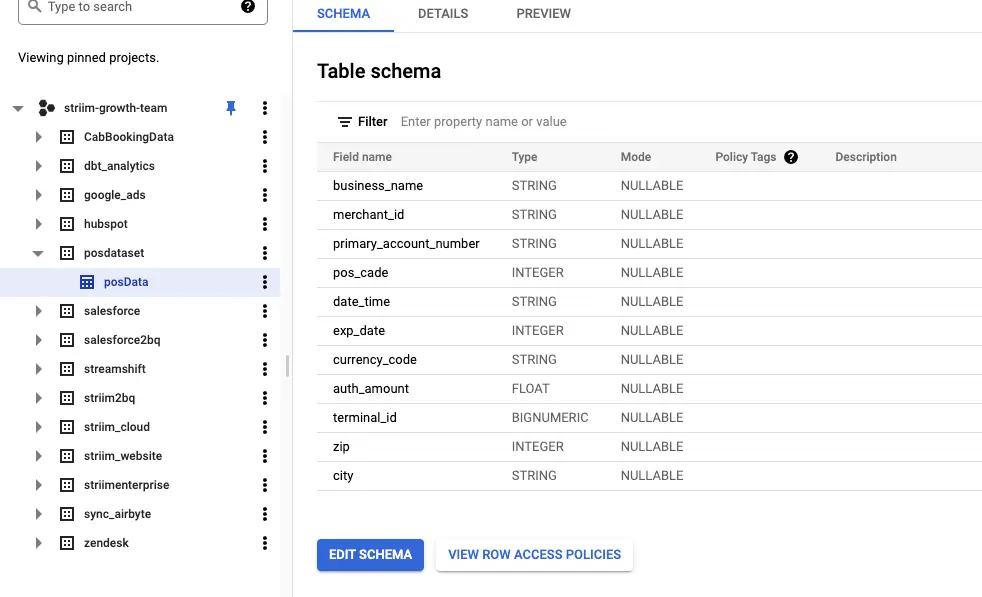Open more actions for striim-growth-team project

tap(265, 108)
